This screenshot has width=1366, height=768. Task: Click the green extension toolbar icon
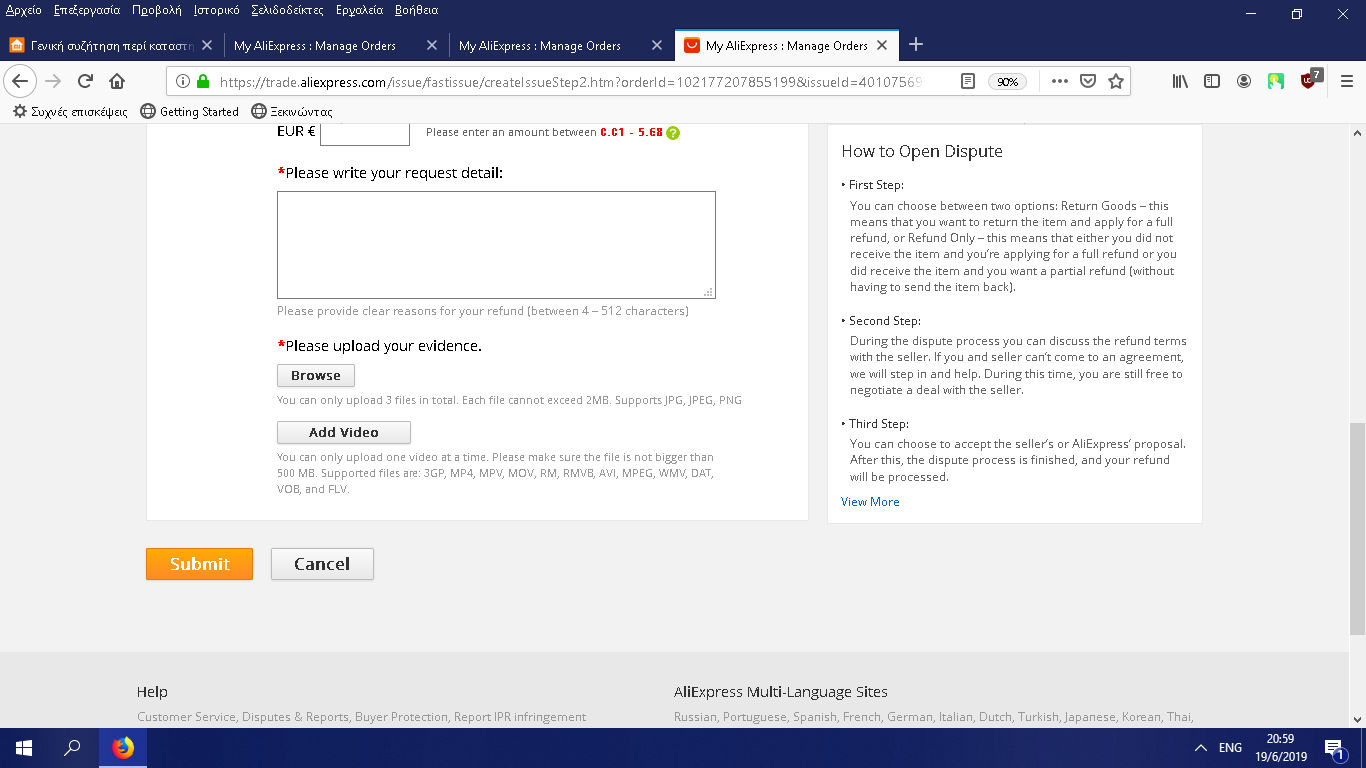pyautogui.click(x=1276, y=81)
